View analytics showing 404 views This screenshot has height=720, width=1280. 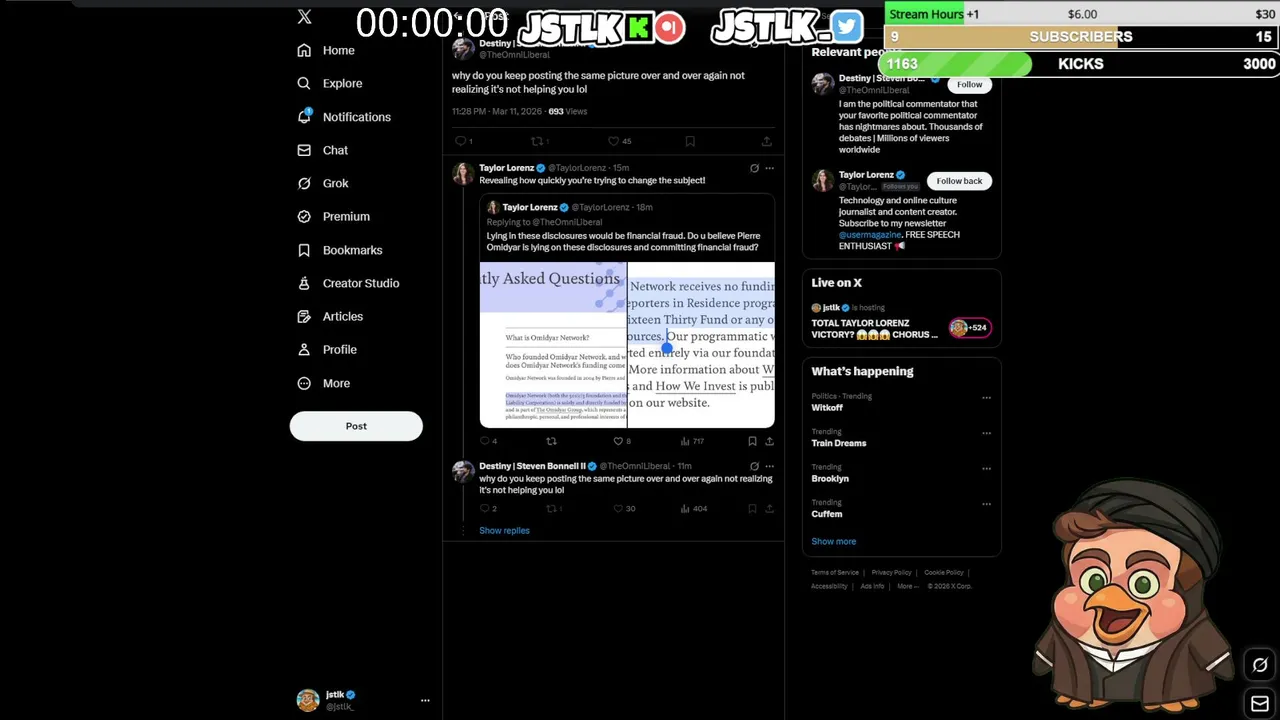(693, 509)
